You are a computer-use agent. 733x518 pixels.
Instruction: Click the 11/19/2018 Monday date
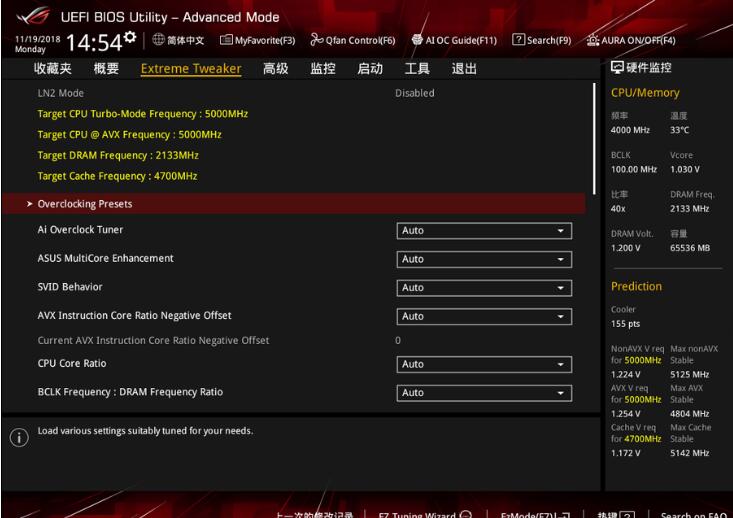37,44
